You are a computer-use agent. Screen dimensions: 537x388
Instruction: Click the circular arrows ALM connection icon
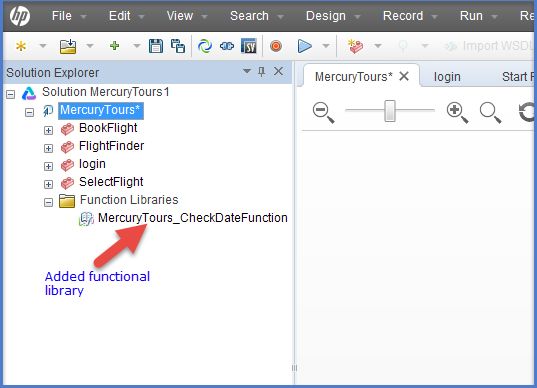[205, 46]
